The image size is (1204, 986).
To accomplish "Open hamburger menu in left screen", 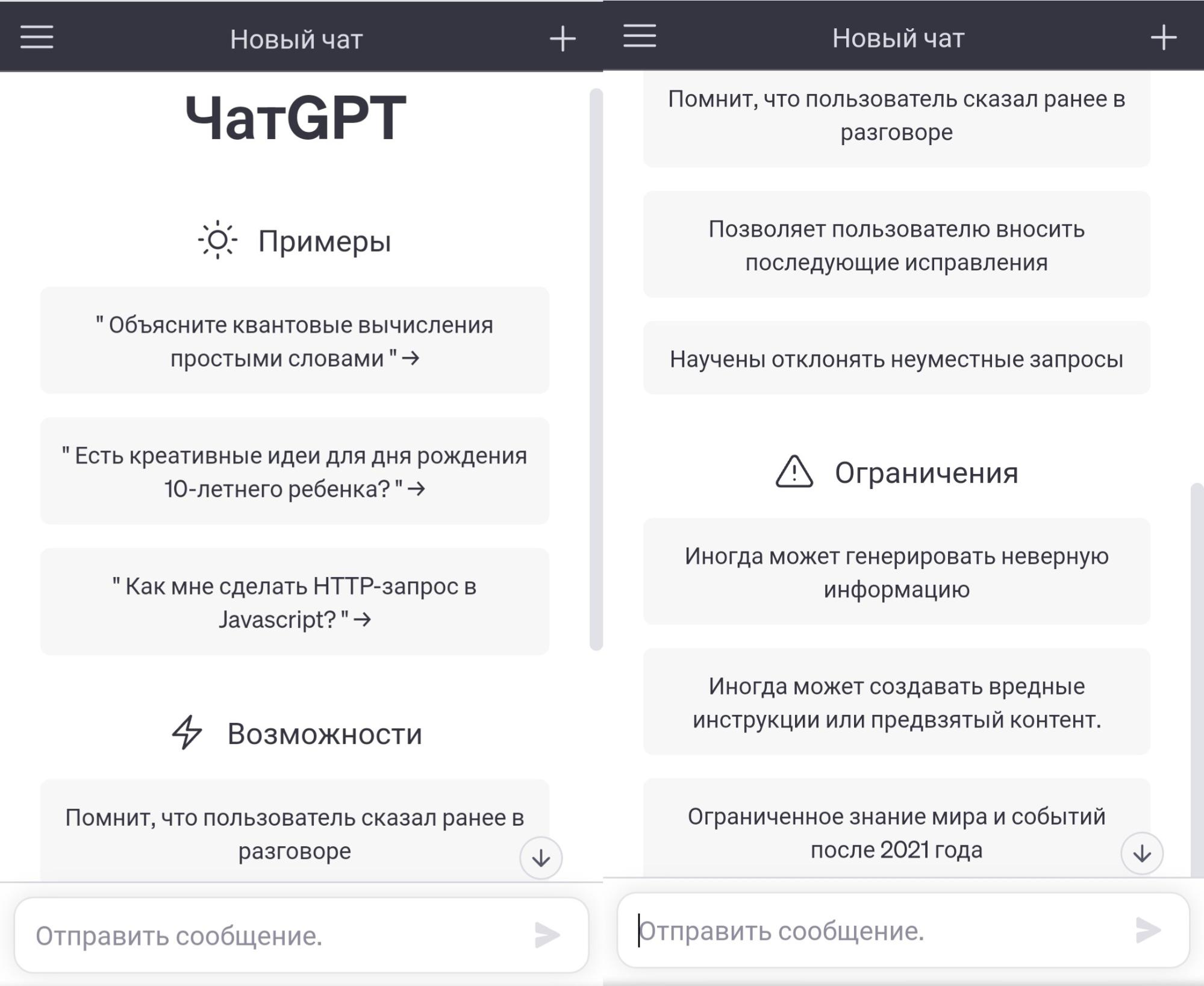I will pyautogui.click(x=37, y=37).
